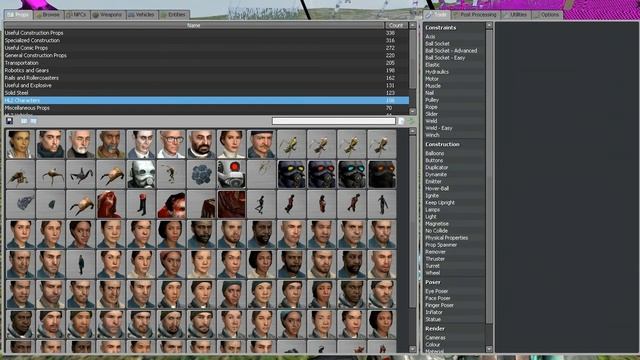
Task: Open the Post Processing tab
Action: point(475,15)
